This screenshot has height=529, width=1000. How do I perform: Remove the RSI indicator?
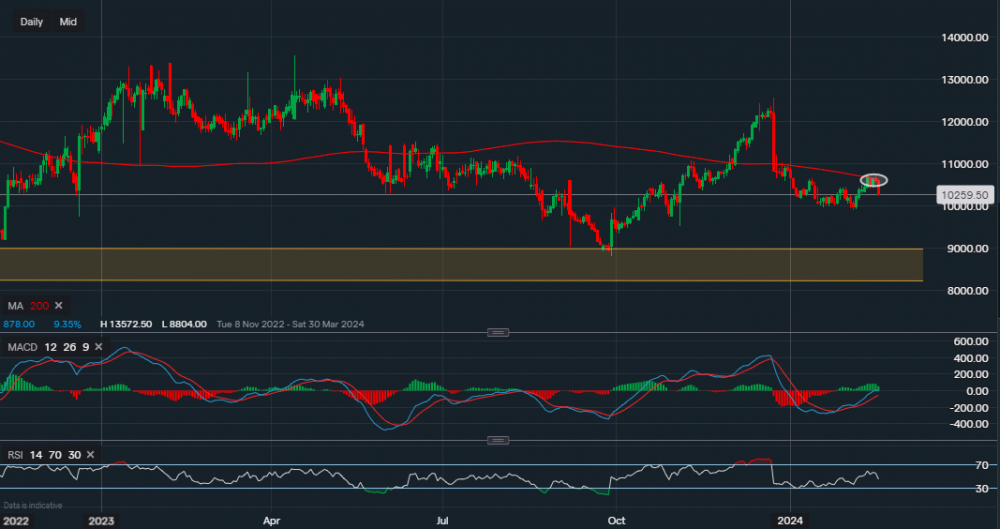[x=90, y=455]
